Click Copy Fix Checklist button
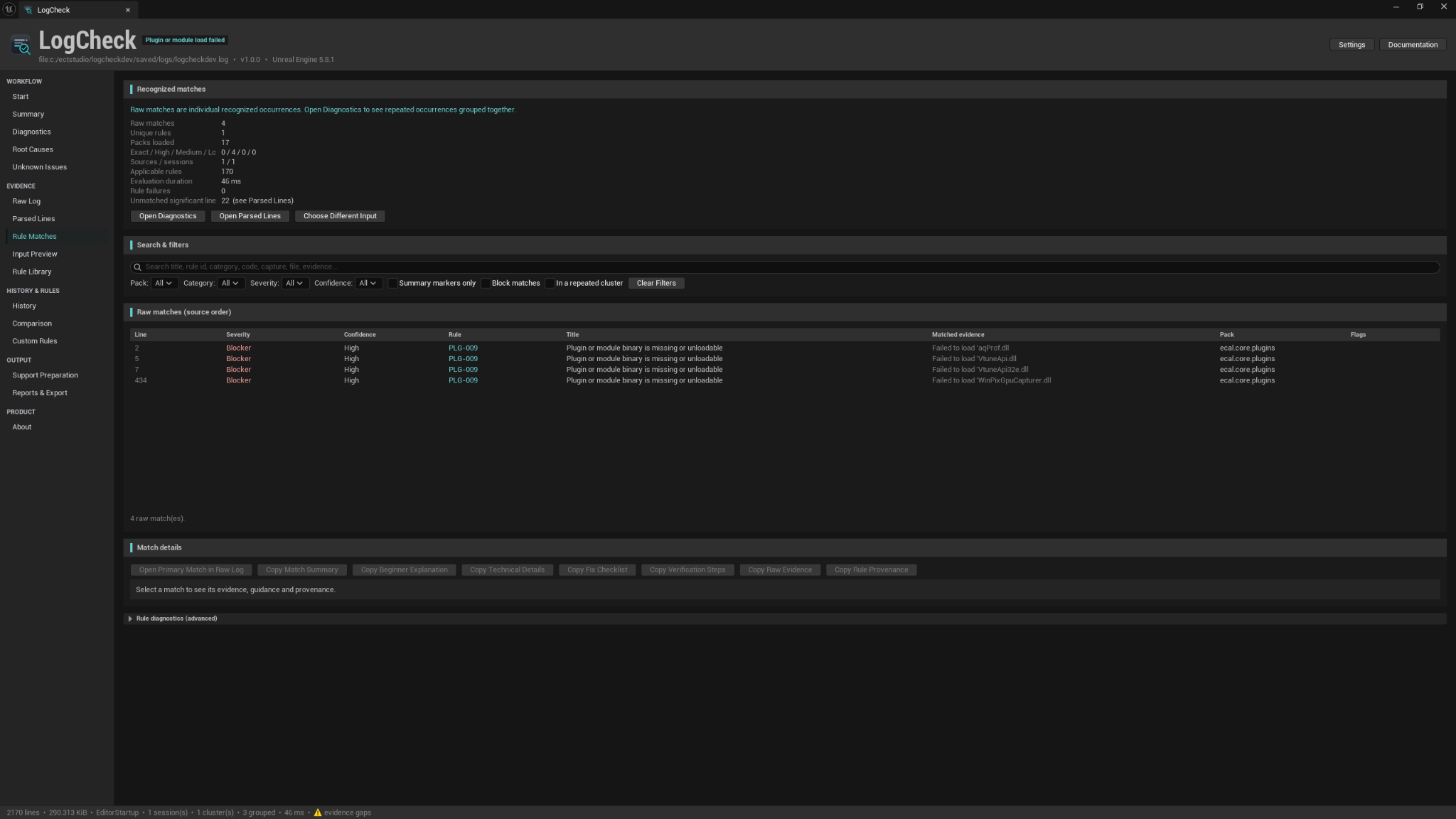This screenshot has height=819, width=1456. click(597, 570)
